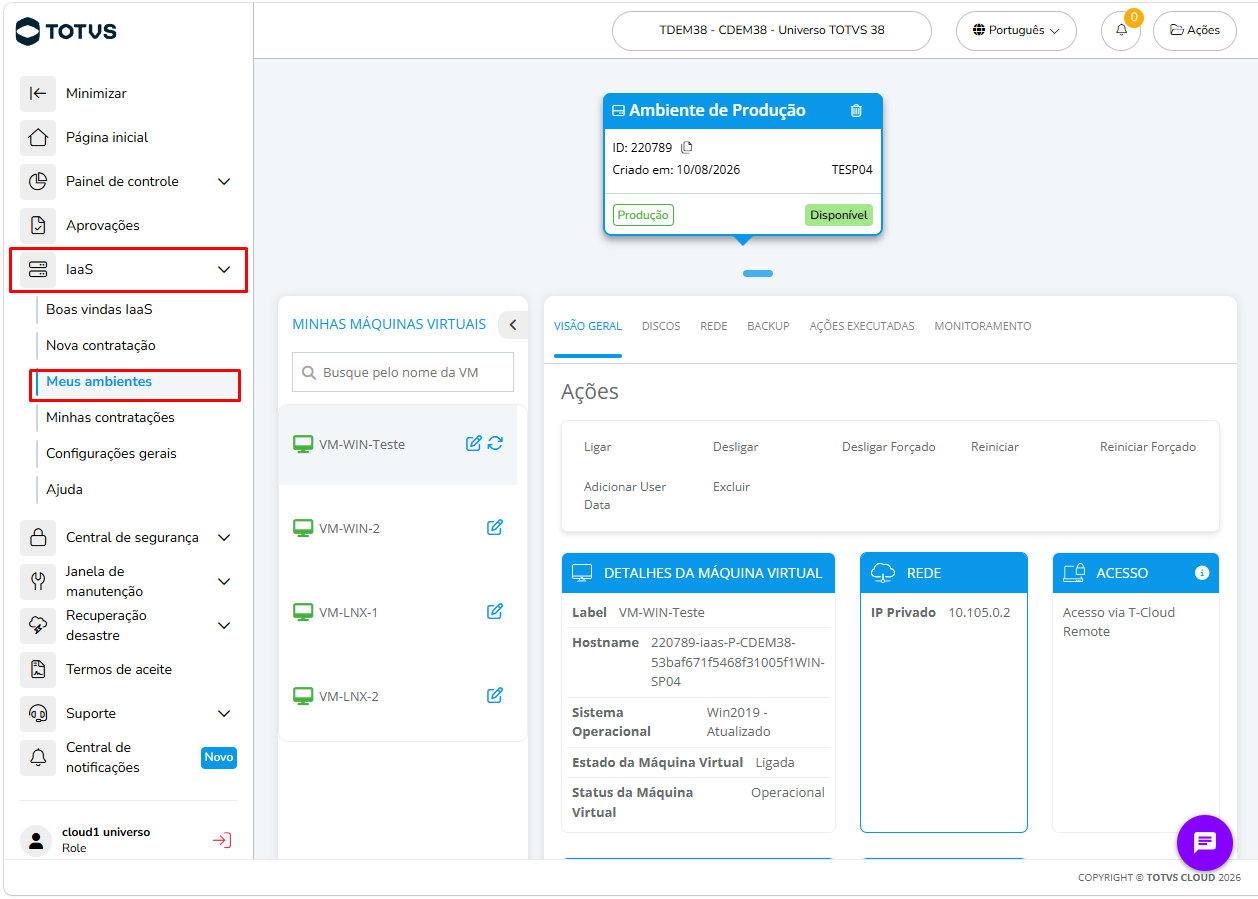This screenshot has width=1258, height=899.
Task: Open the notifications bell in the top bar
Action: point(1121,30)
